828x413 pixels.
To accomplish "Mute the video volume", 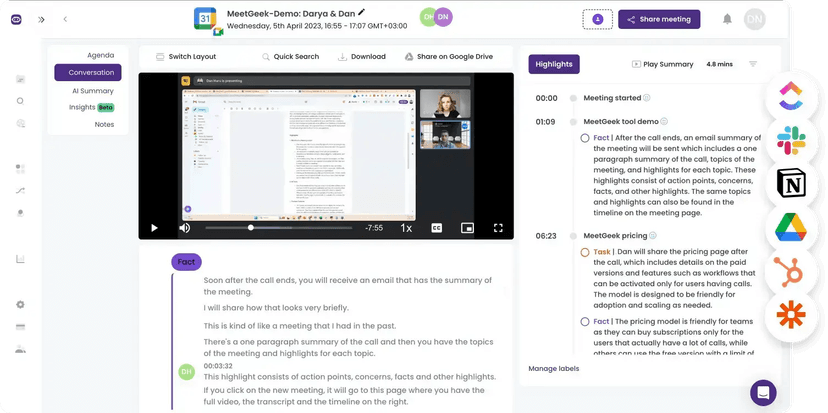I will [x=184, y=228].
